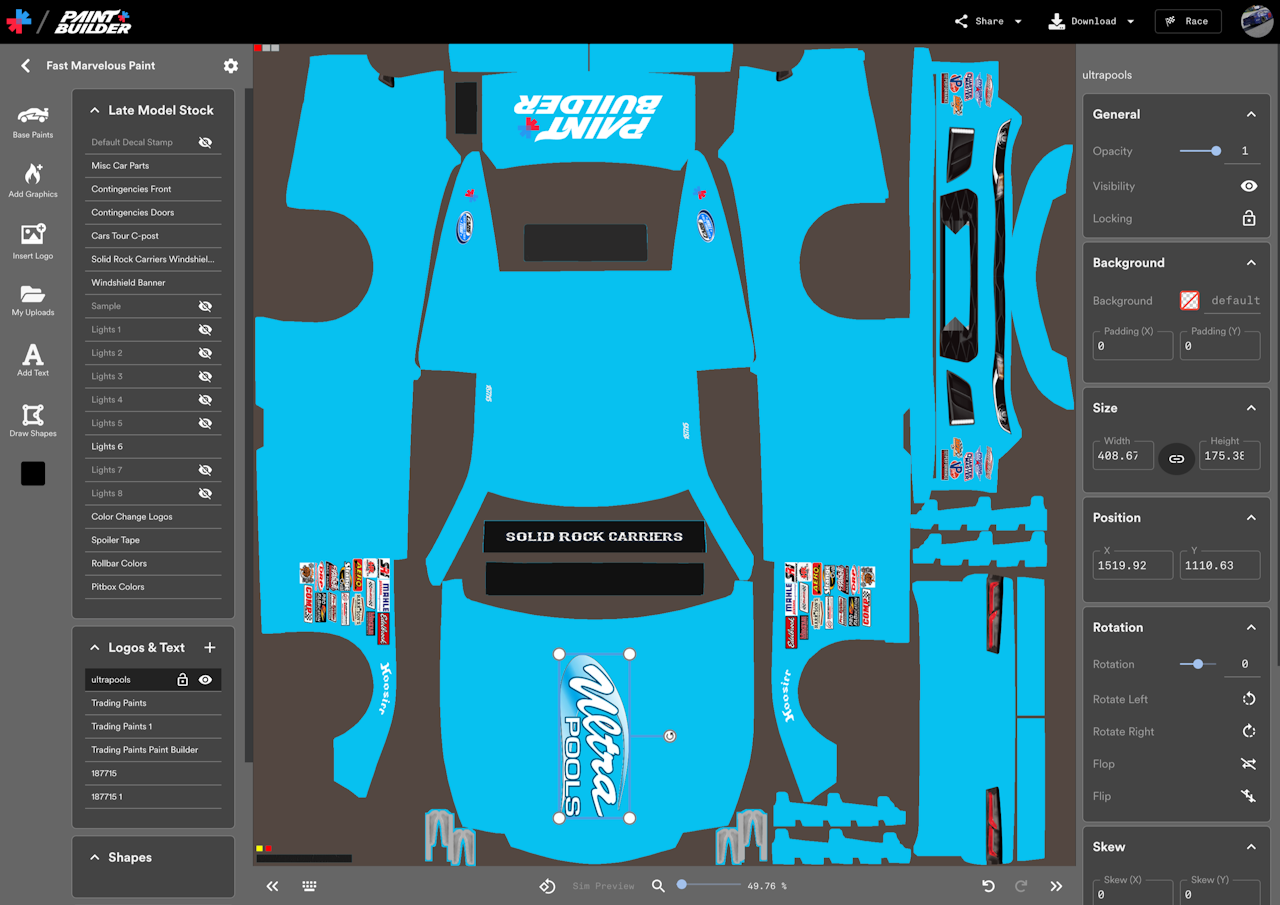This screenshot has width=1280, height=905.
Task: Click the Share button
Action: coord(988,21)
